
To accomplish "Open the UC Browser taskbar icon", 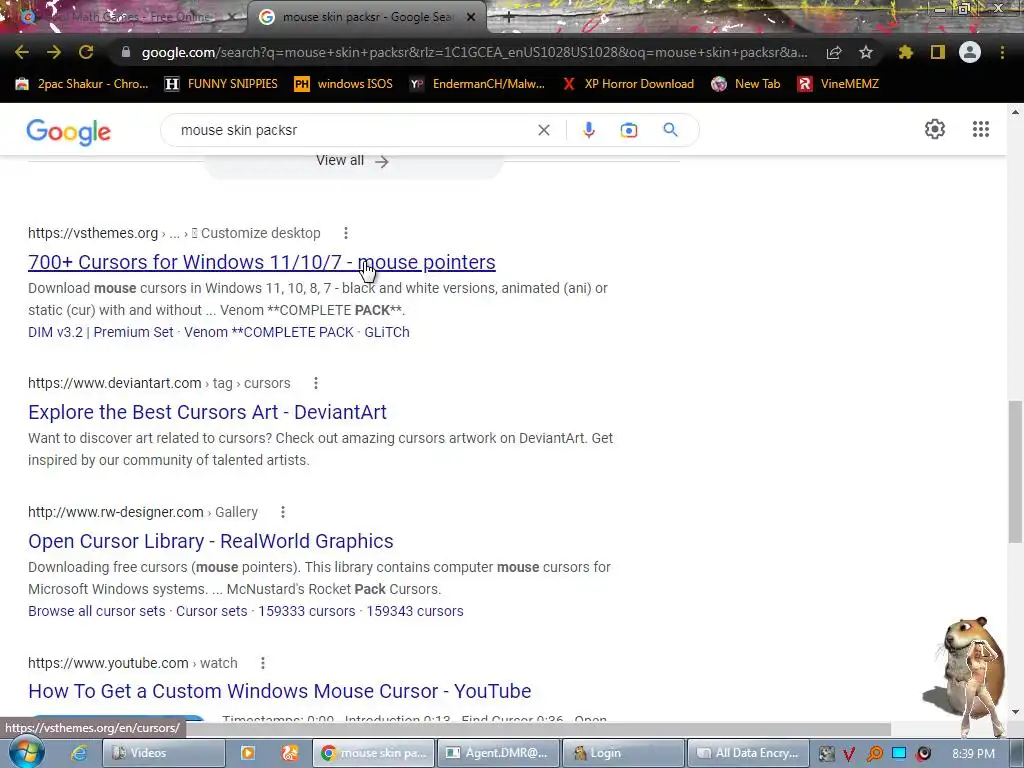I will (x=290, y=753).
